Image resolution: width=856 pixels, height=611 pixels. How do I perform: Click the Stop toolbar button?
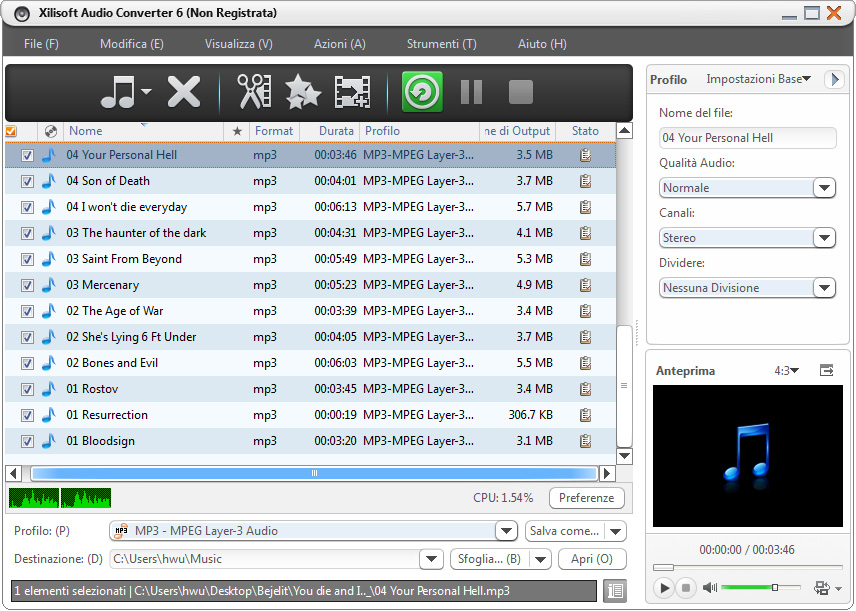(x=520, y=92)
